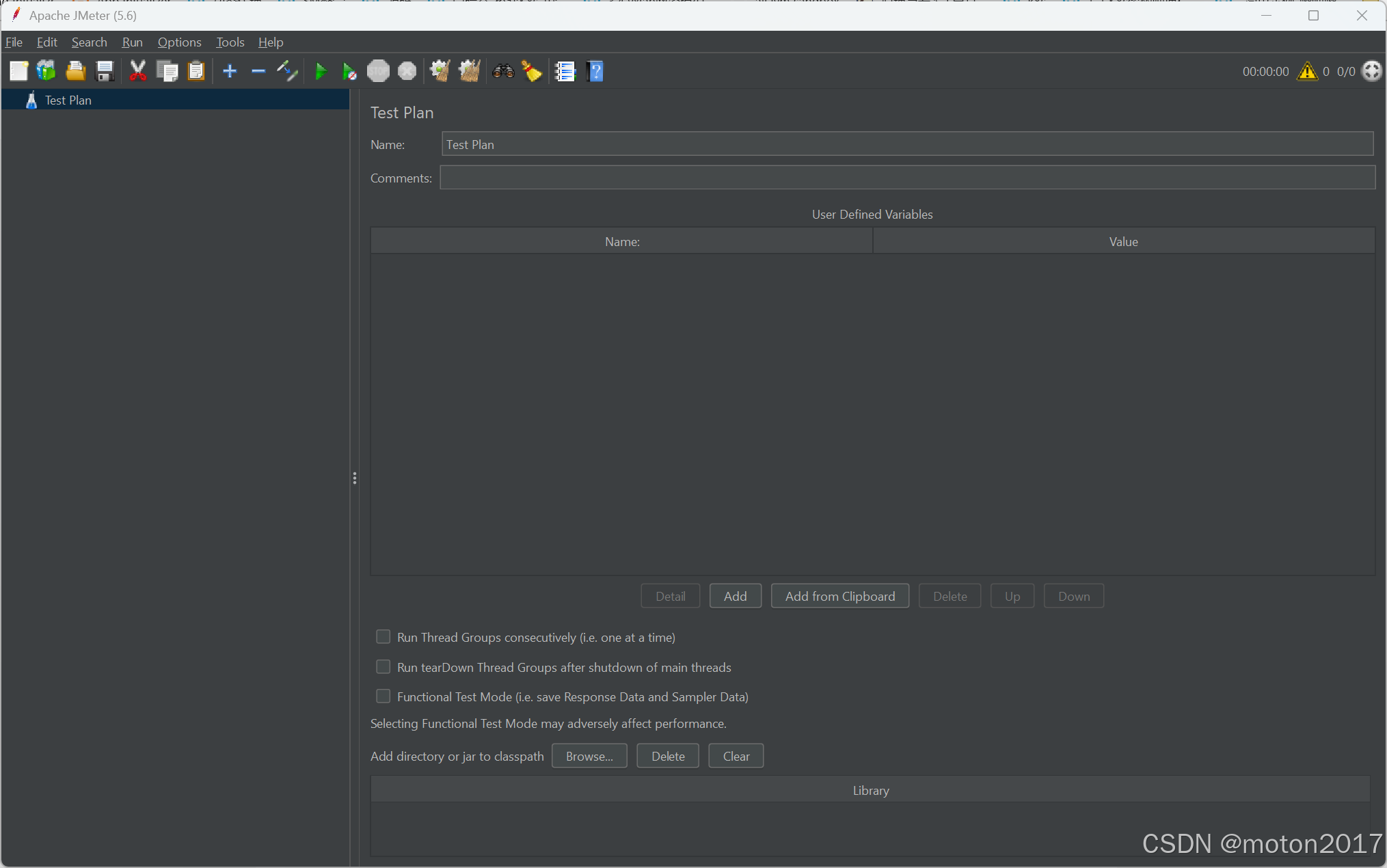Enable Functional Test Mode checkbox

click(383, 696)
